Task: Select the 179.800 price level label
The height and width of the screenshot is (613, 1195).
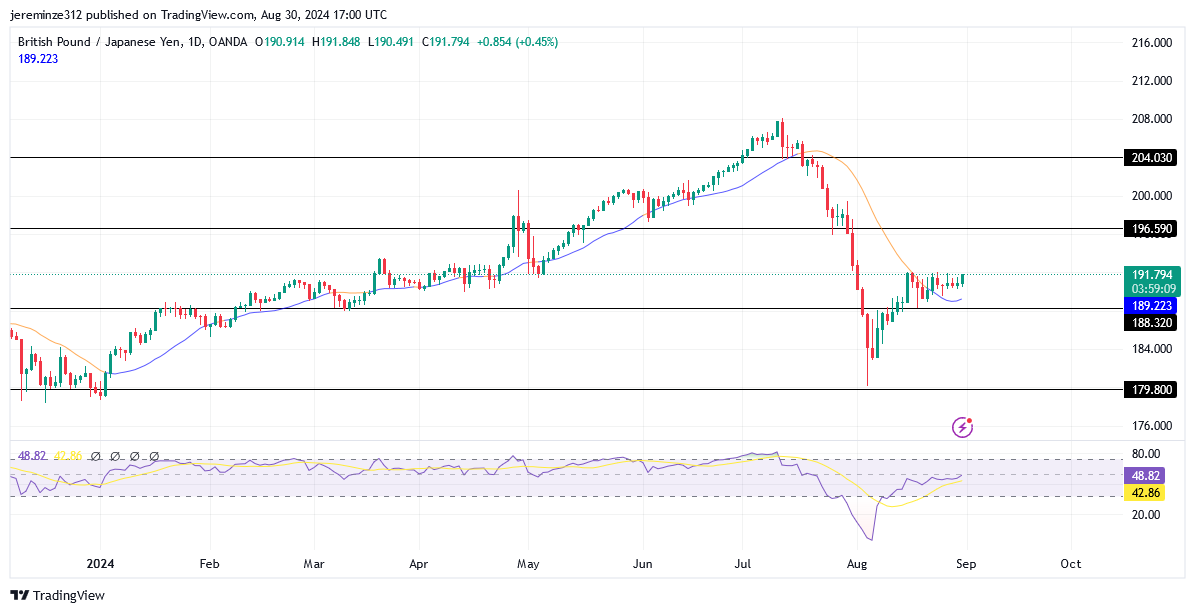Action: (1151, 390)
